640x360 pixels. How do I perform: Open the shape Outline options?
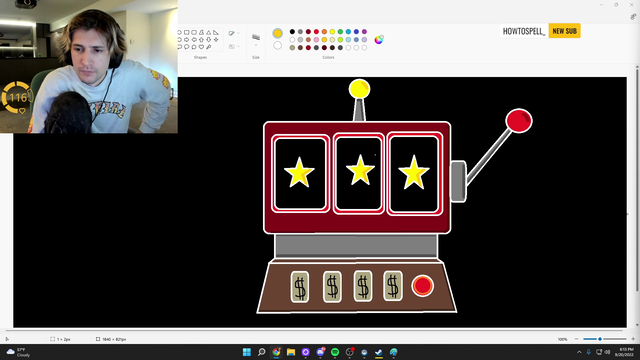pyautogui.click(x=231, y=33)
